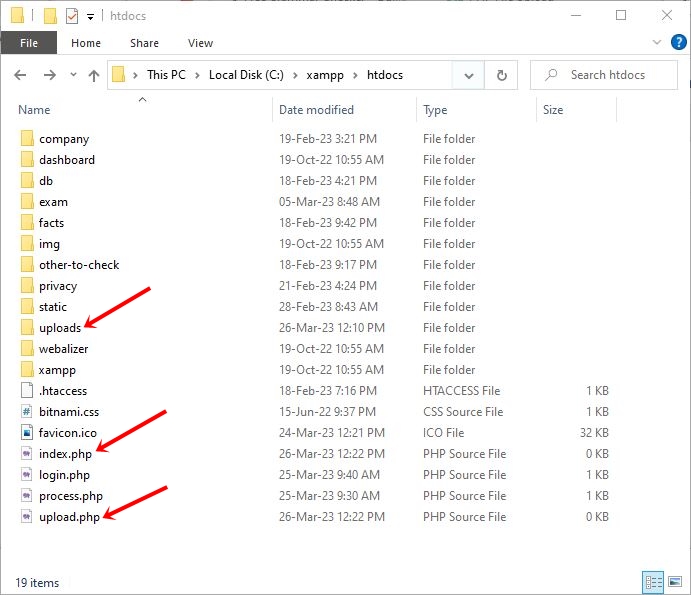
Task: Click the 'index.php' file name
Action: [x=65, y=454]
